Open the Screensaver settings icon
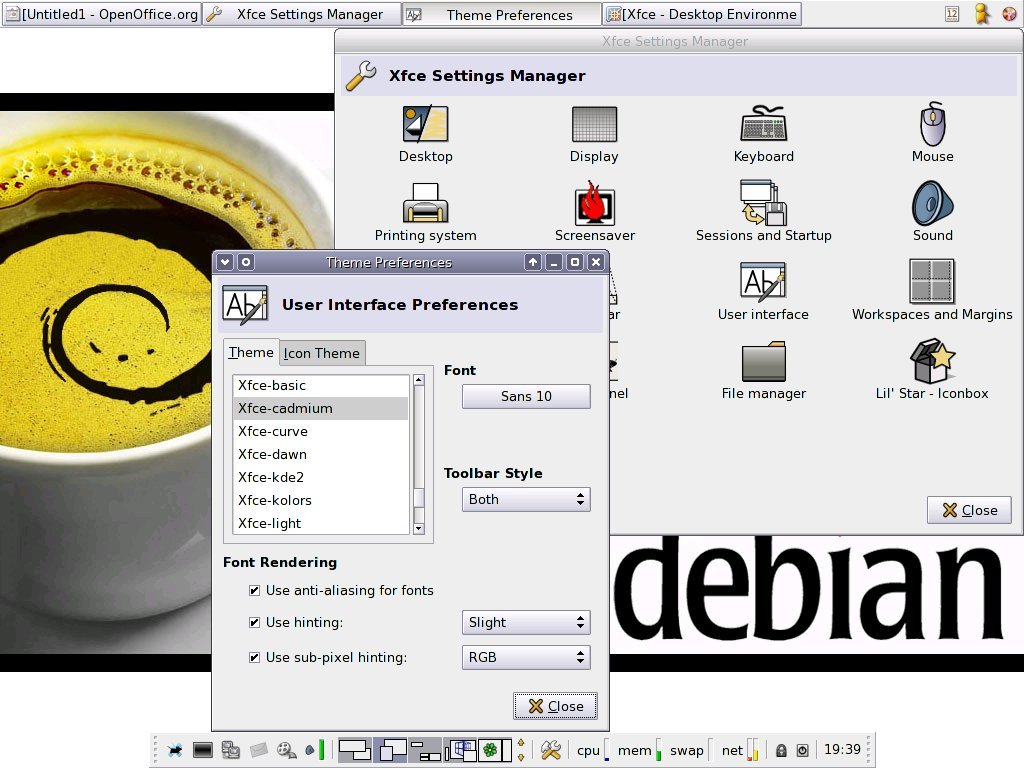1024x768 pixels. (x=594, y=212)
